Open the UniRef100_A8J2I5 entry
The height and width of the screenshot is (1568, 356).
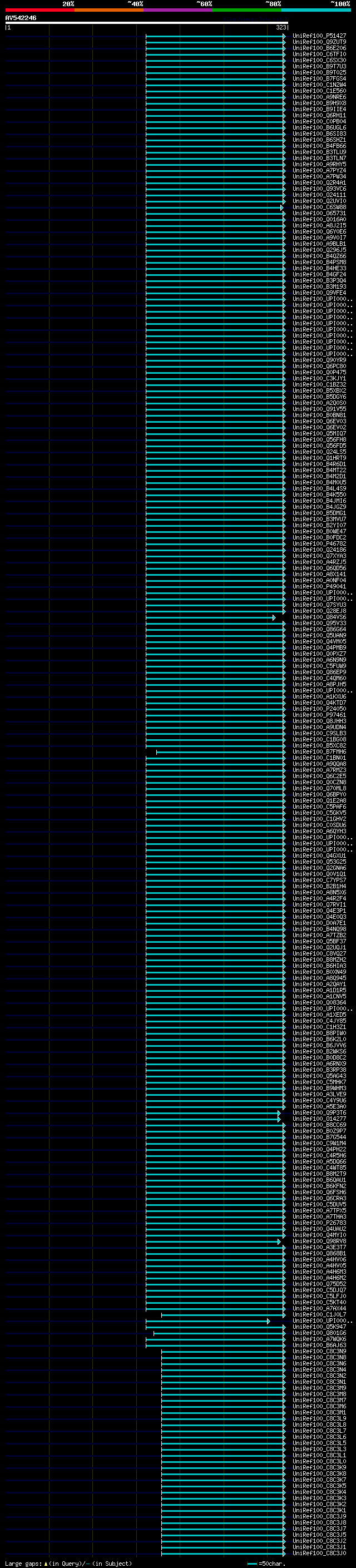[319, 226]
